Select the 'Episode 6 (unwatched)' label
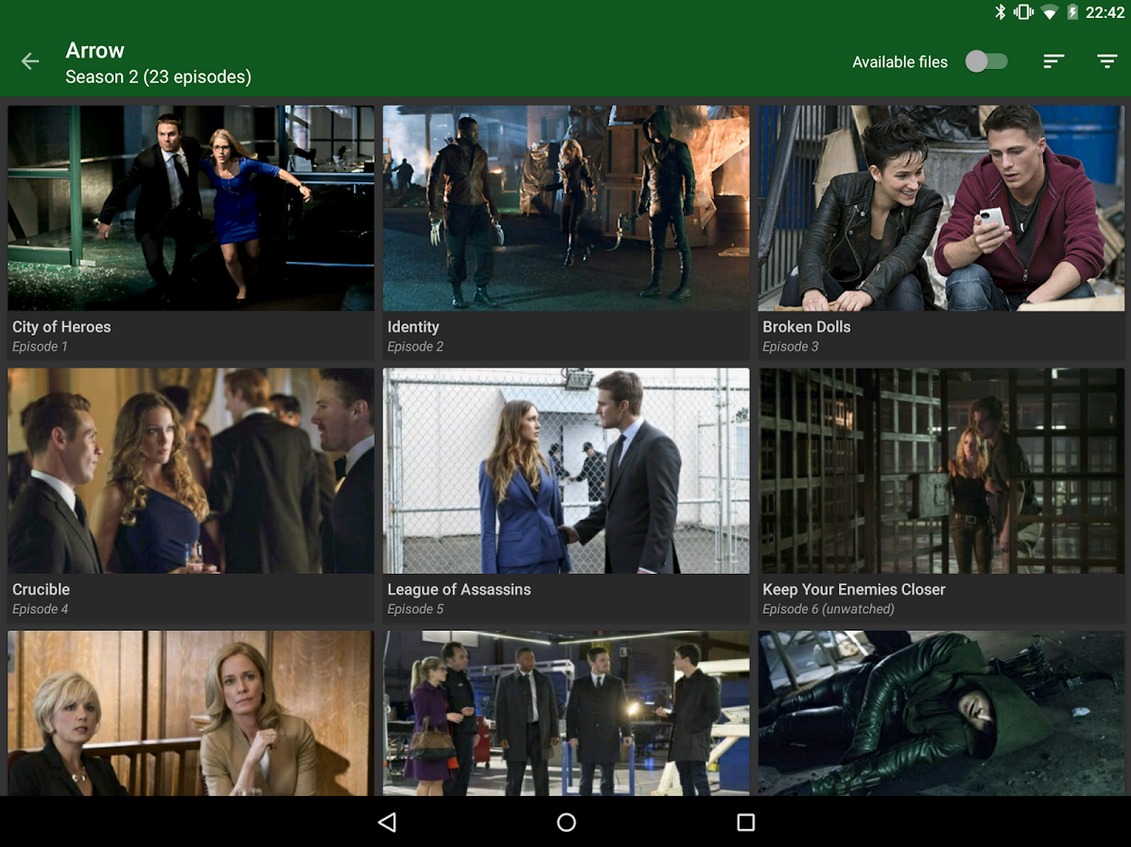This screenshot has width=1131, height=847. click(x=828, y=609)
